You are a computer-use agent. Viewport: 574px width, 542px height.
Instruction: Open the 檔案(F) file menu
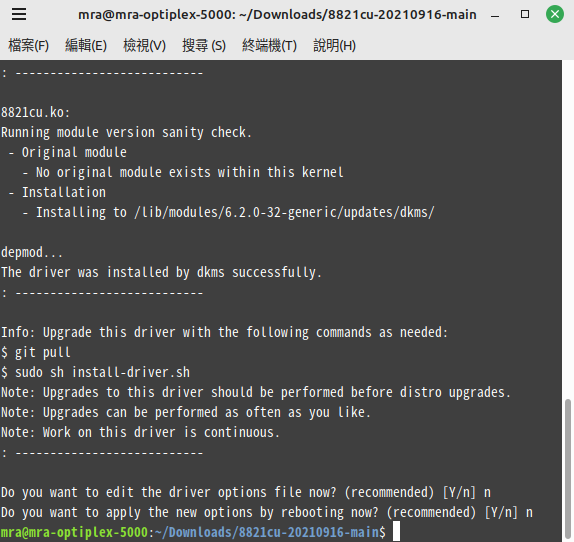pos(29,46)
